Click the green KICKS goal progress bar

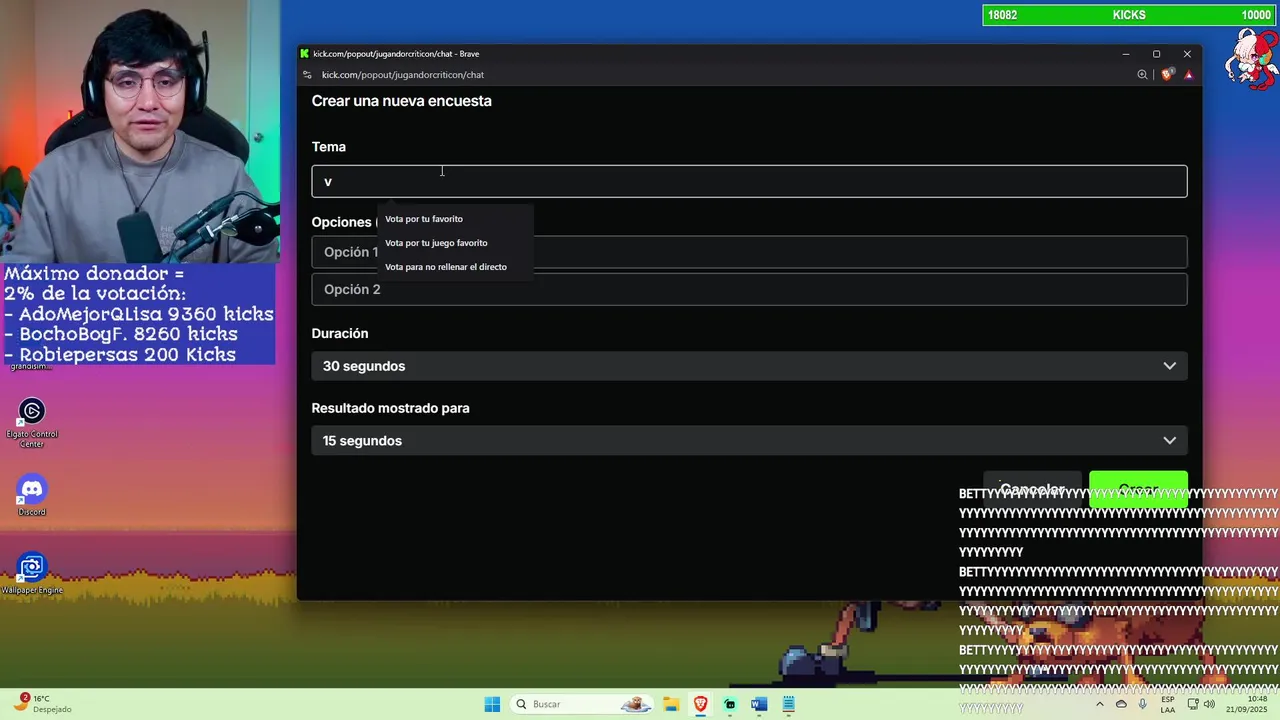[x=1129, y=15]
